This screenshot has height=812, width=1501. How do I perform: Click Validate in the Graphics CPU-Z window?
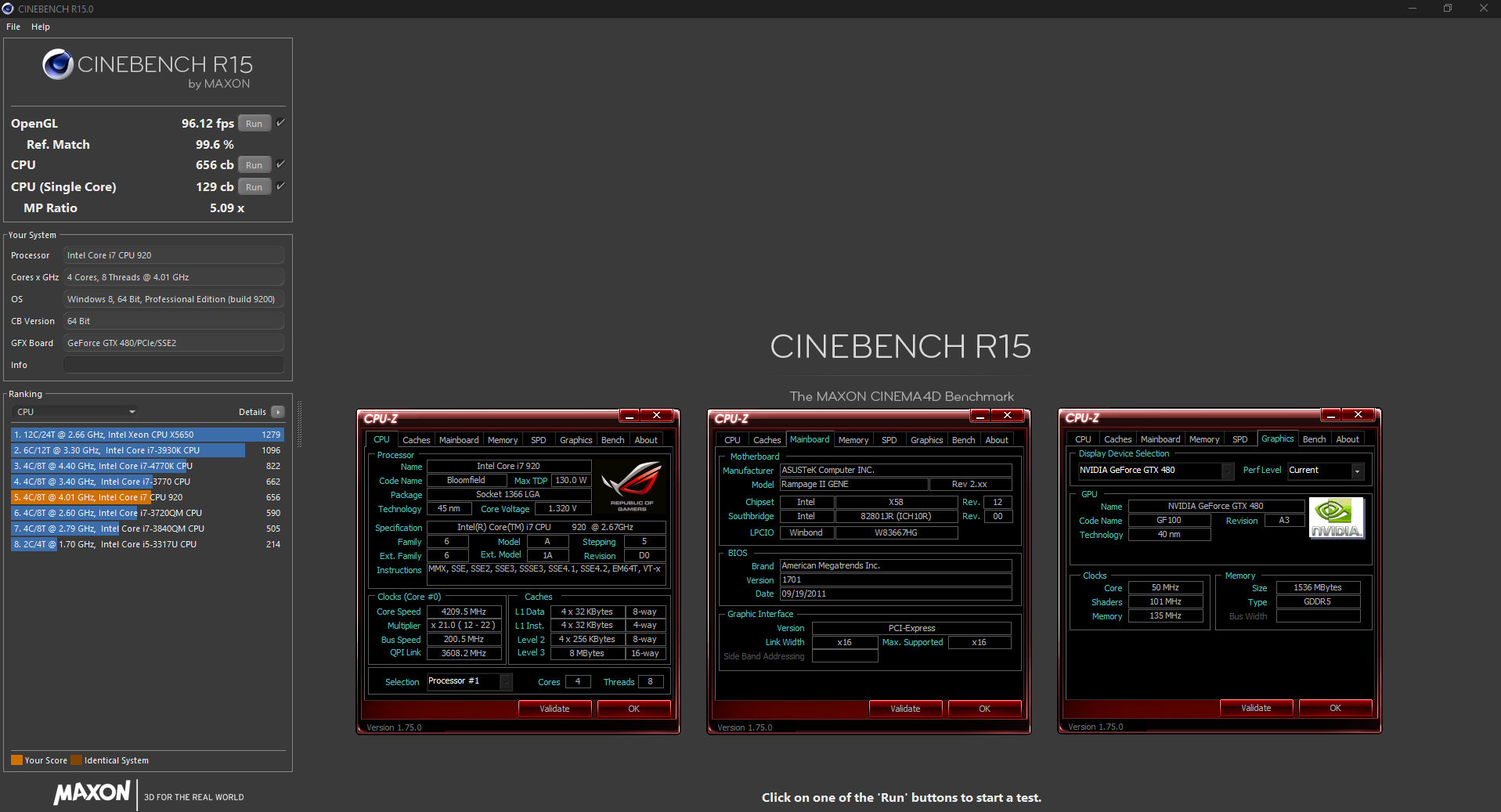click(x=1256, y=708)
